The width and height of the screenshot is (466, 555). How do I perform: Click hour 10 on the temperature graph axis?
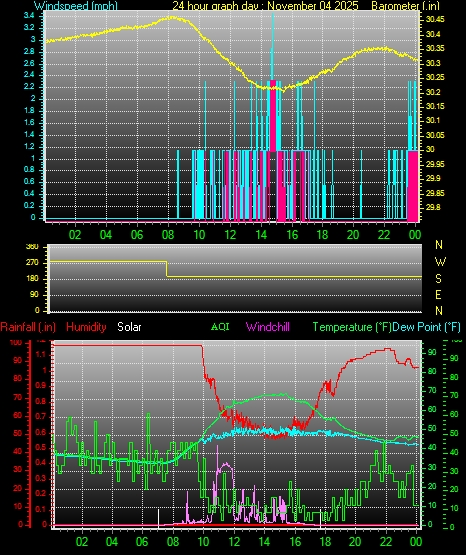point(203,542)
